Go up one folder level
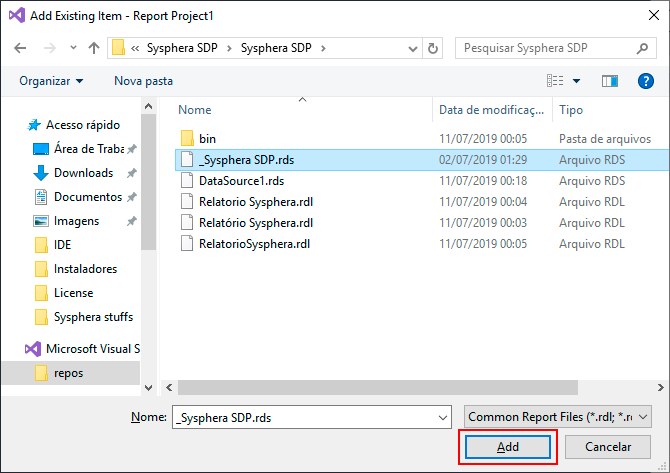Viewport: 670px width, 473px height. tap(94, 48)
